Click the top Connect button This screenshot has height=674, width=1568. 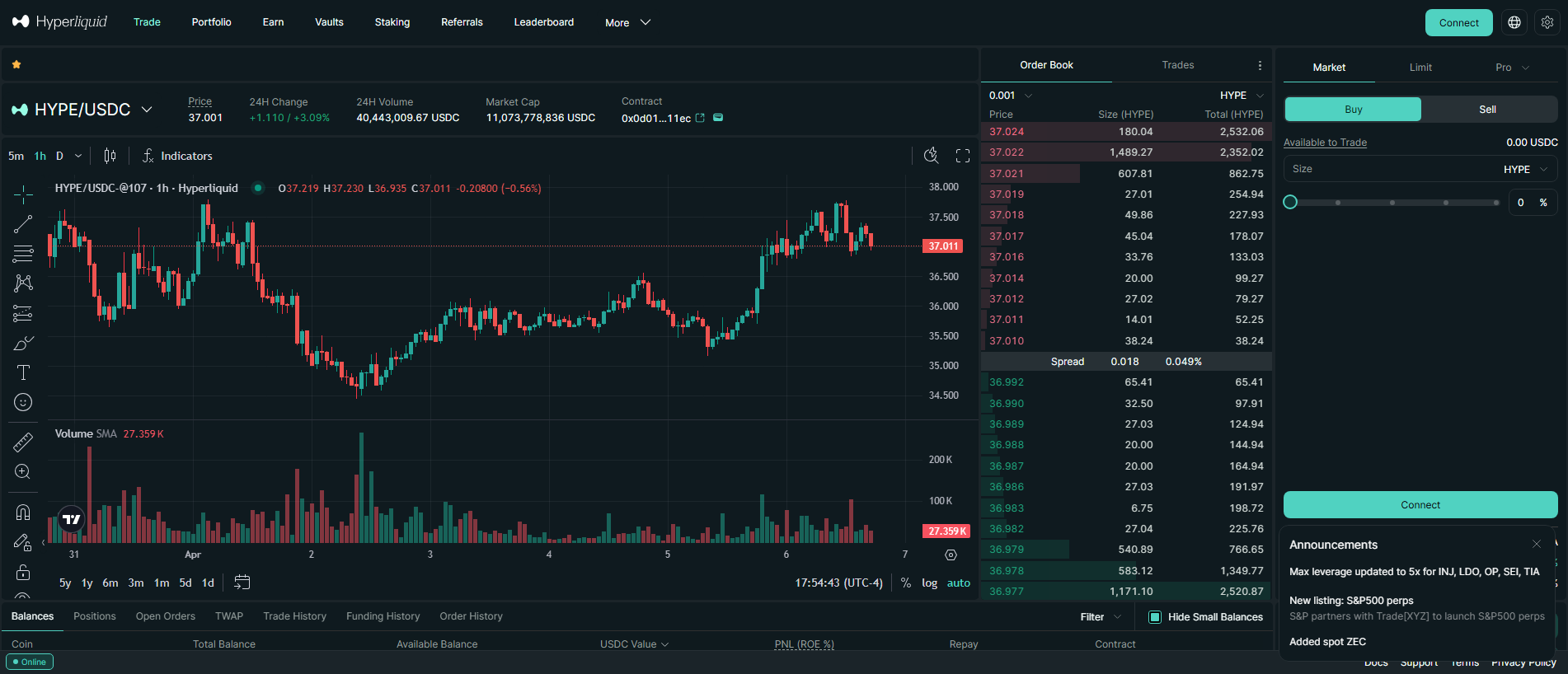coord(1458,23)
